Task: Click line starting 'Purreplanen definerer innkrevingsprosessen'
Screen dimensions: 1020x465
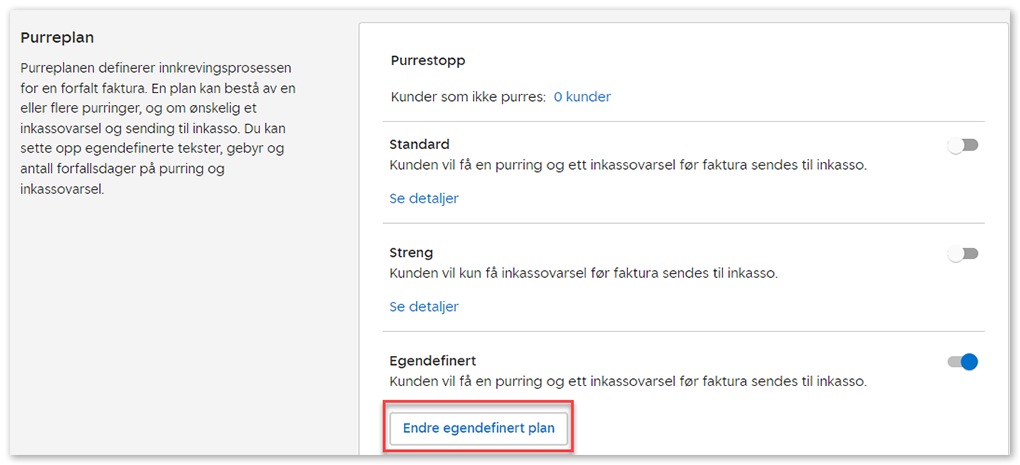Action: point(156,68)
